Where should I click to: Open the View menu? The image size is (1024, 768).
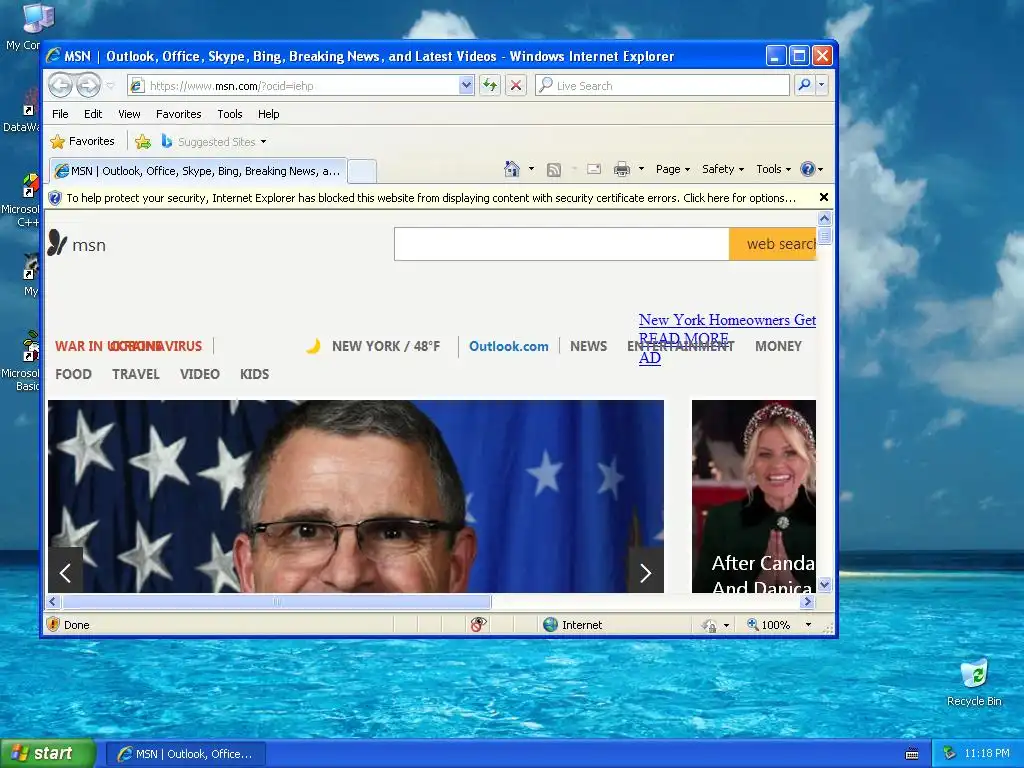coord(129,114)
